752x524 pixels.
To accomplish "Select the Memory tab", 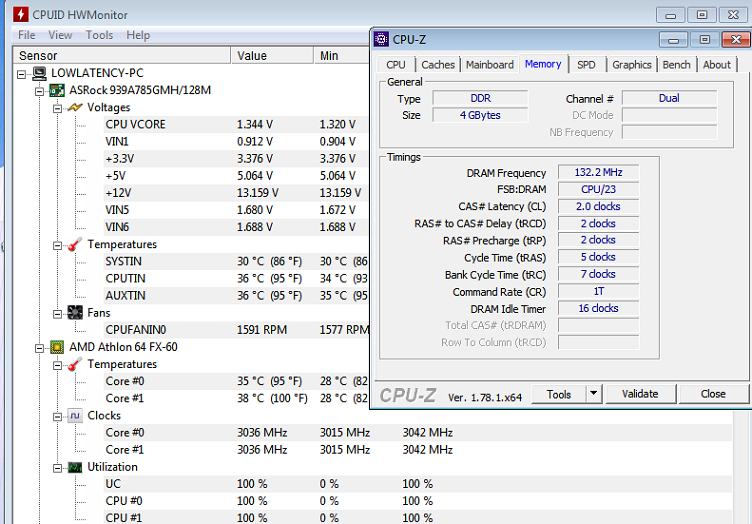I will [x=543, y=64].
